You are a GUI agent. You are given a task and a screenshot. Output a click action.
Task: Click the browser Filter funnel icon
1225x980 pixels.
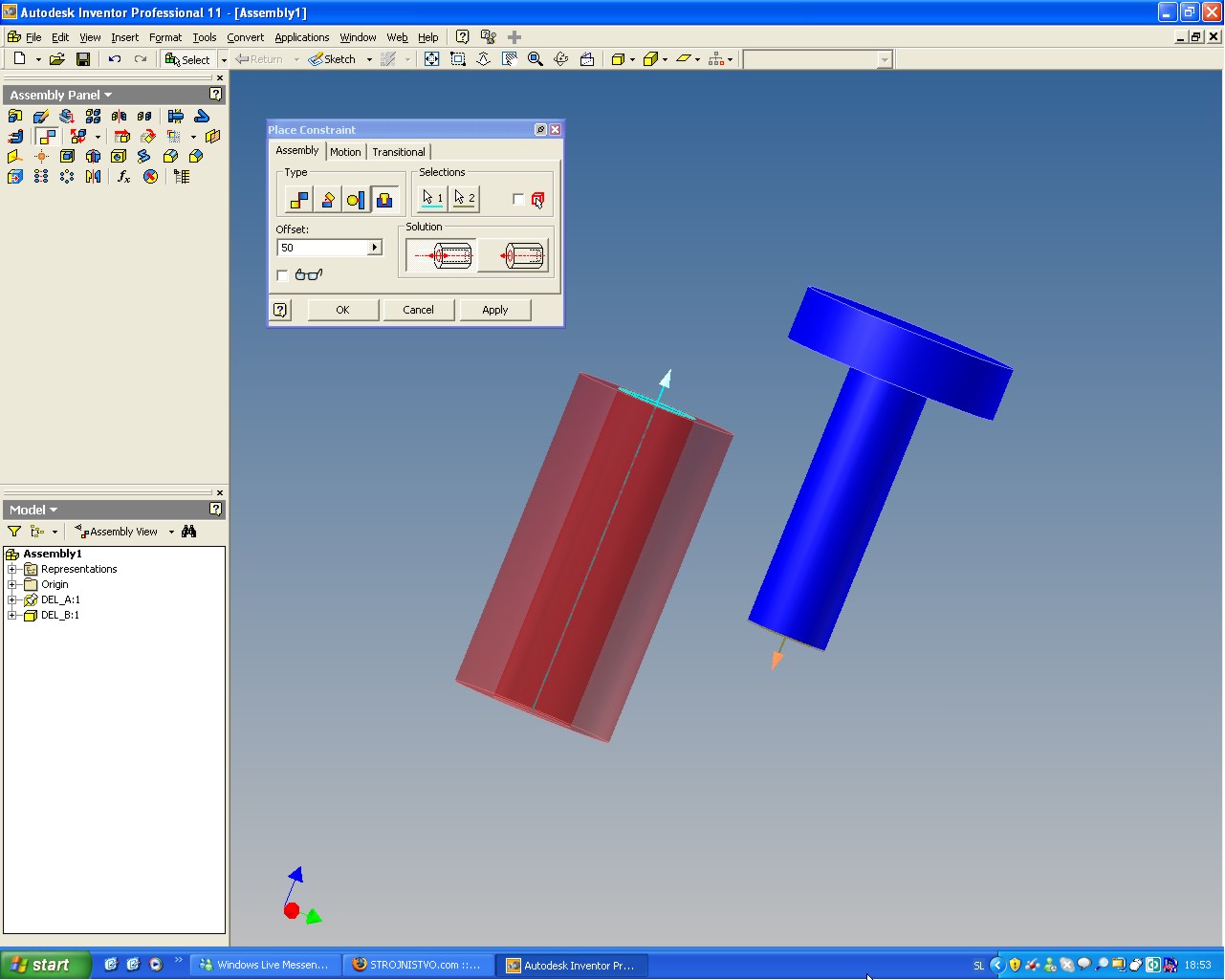pos(14,532)
